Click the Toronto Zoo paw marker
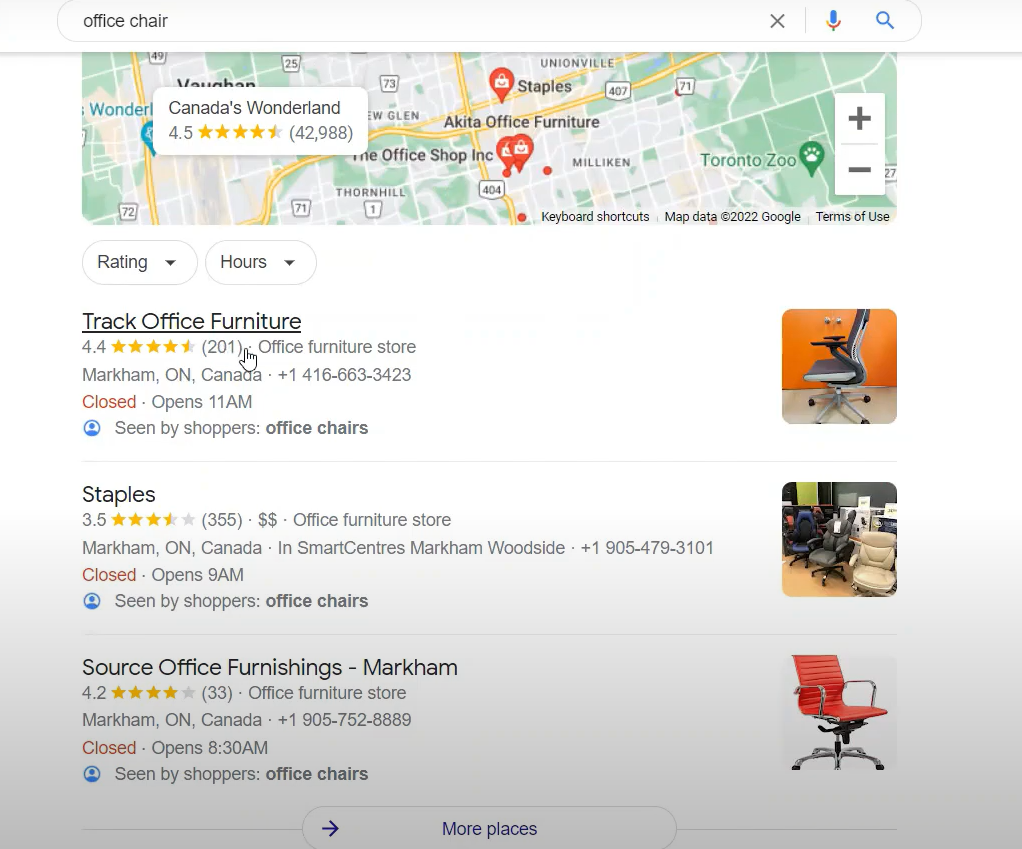Image resolution: width=1022 pixels, height=849 pixels. [x=811, y=158]
